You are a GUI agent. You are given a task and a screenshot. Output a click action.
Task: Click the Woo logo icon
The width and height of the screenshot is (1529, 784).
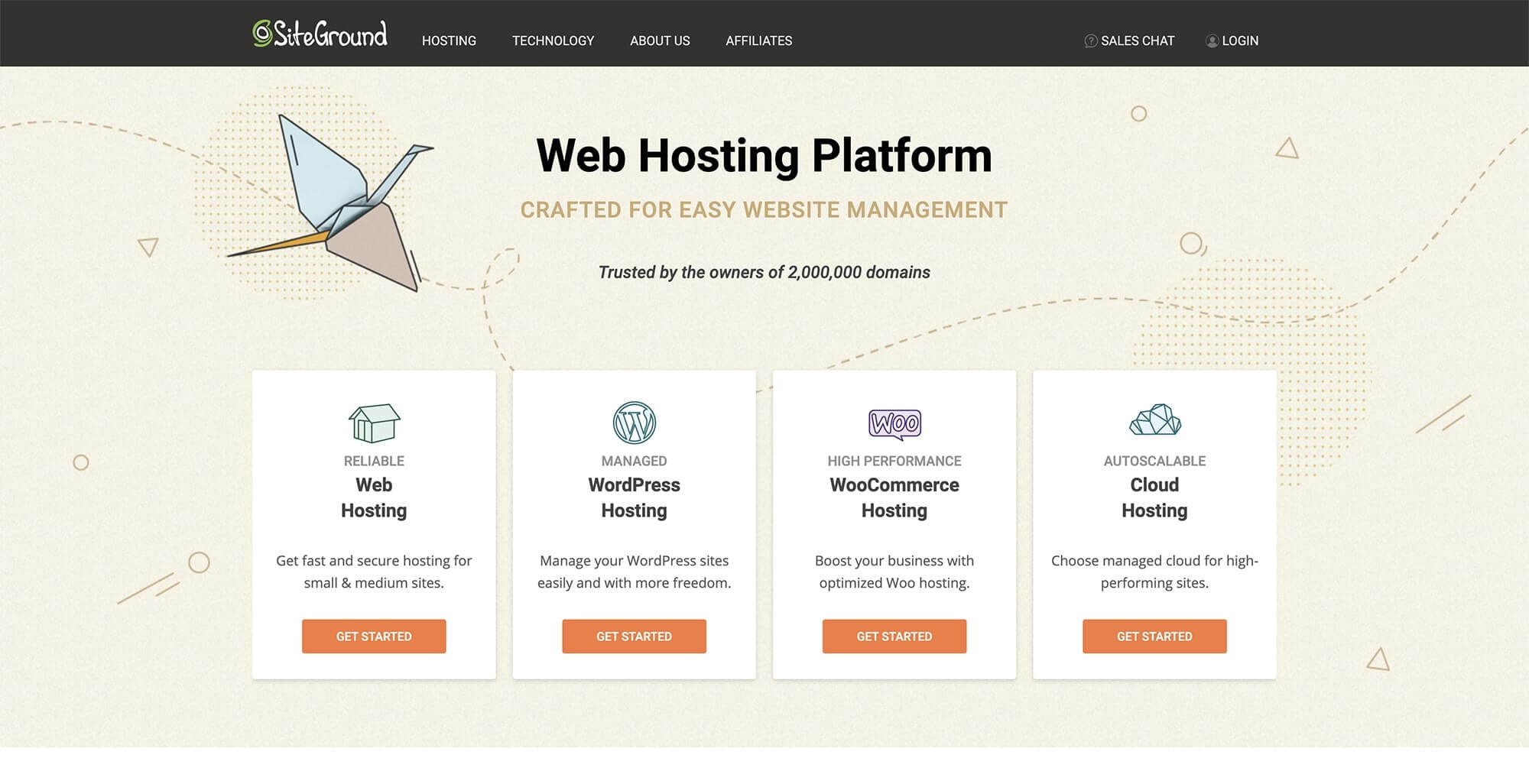[894, 424]
